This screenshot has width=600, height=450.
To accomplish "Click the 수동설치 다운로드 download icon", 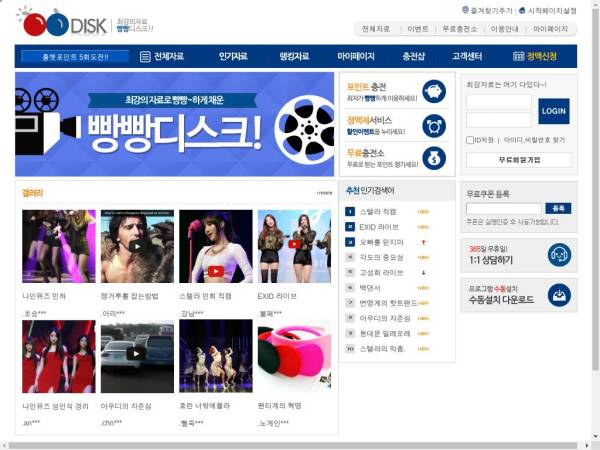I will [x=562, y=294].
